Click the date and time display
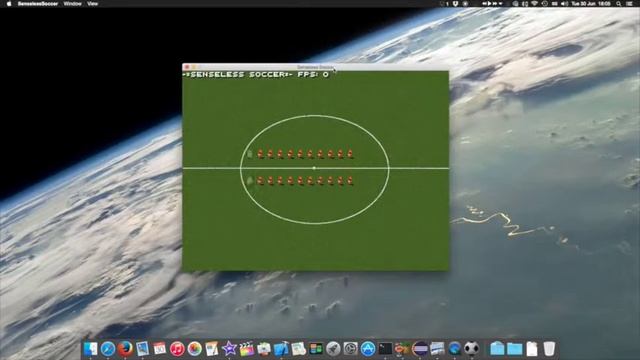 tap(591, 4)
